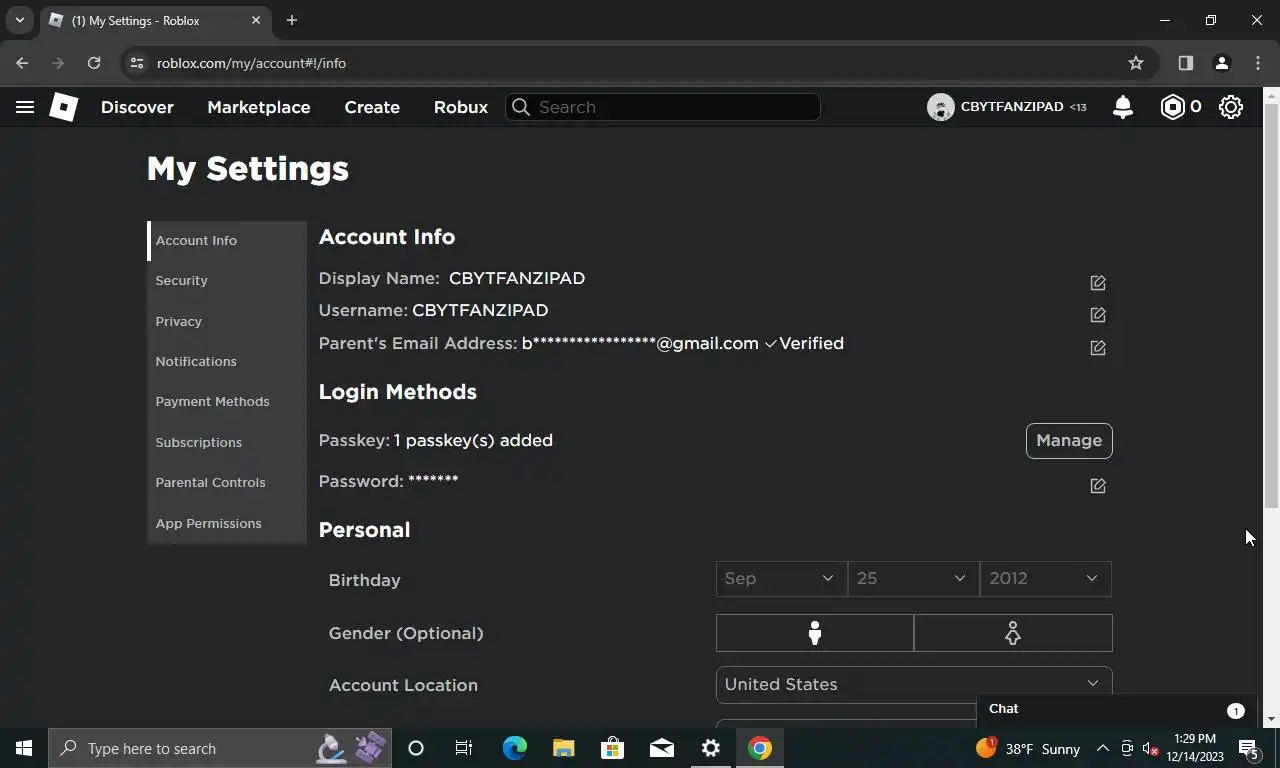Viewport: 1280px width, 768px height.
Task: Go to Discover page
Action: (x=137, y=107)
